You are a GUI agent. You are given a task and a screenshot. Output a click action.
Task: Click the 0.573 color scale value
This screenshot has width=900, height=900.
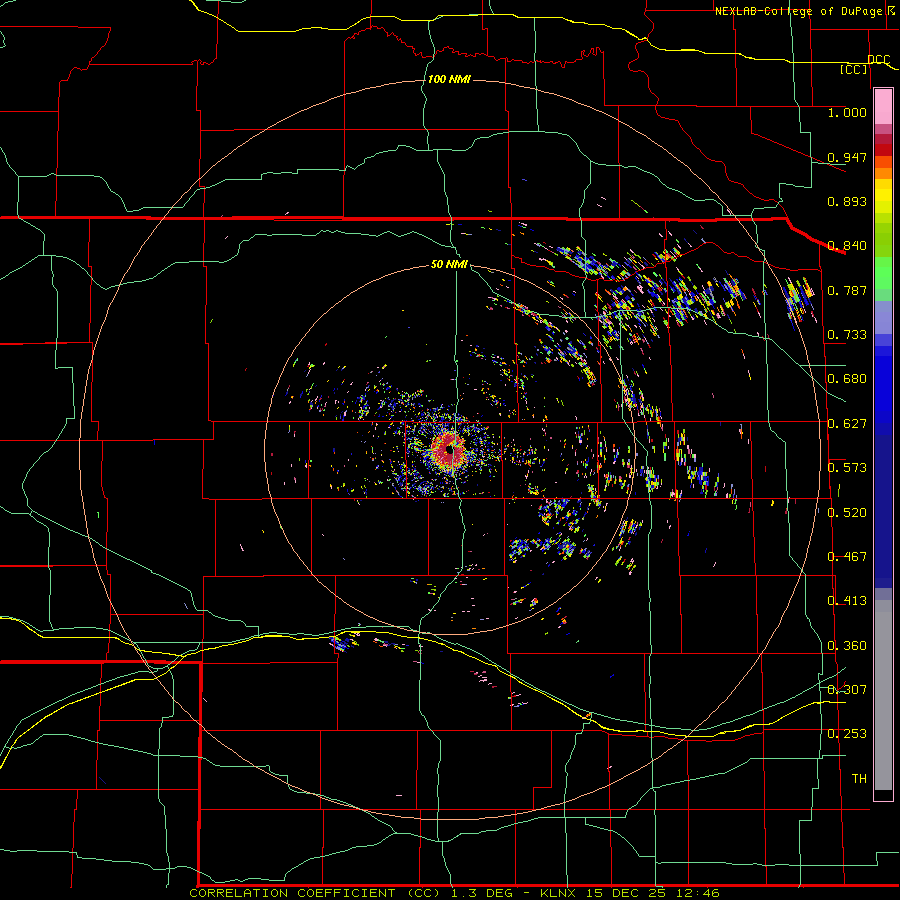[847, 468]
